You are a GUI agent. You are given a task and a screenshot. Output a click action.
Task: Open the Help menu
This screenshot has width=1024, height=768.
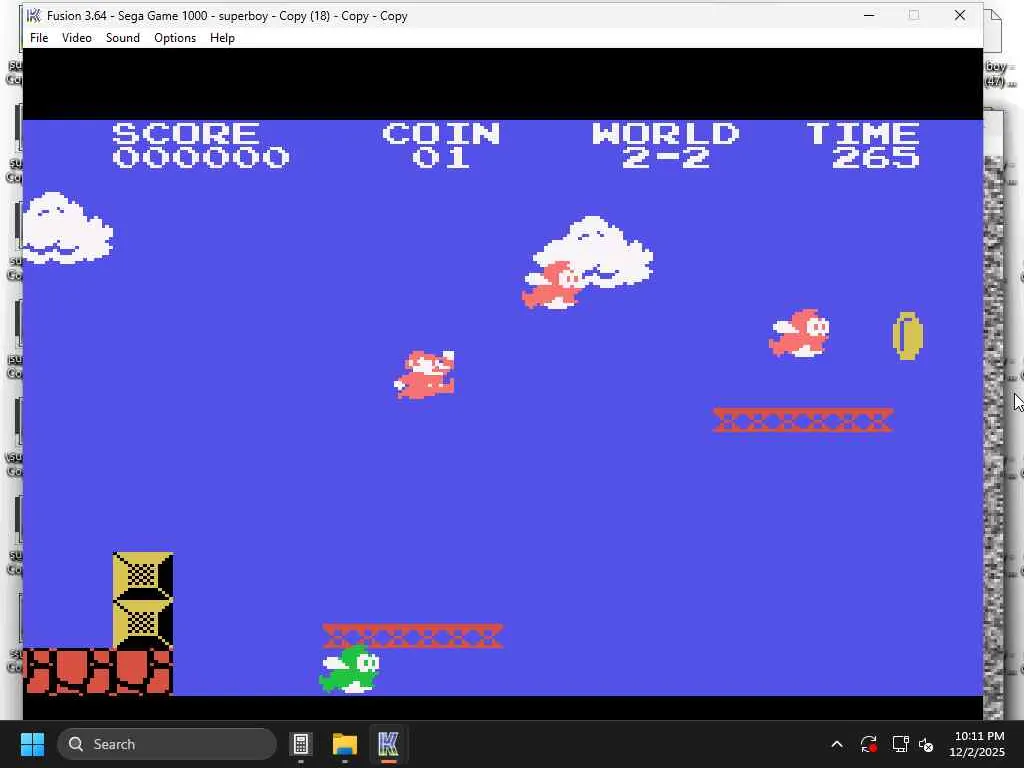coord(222,38)
